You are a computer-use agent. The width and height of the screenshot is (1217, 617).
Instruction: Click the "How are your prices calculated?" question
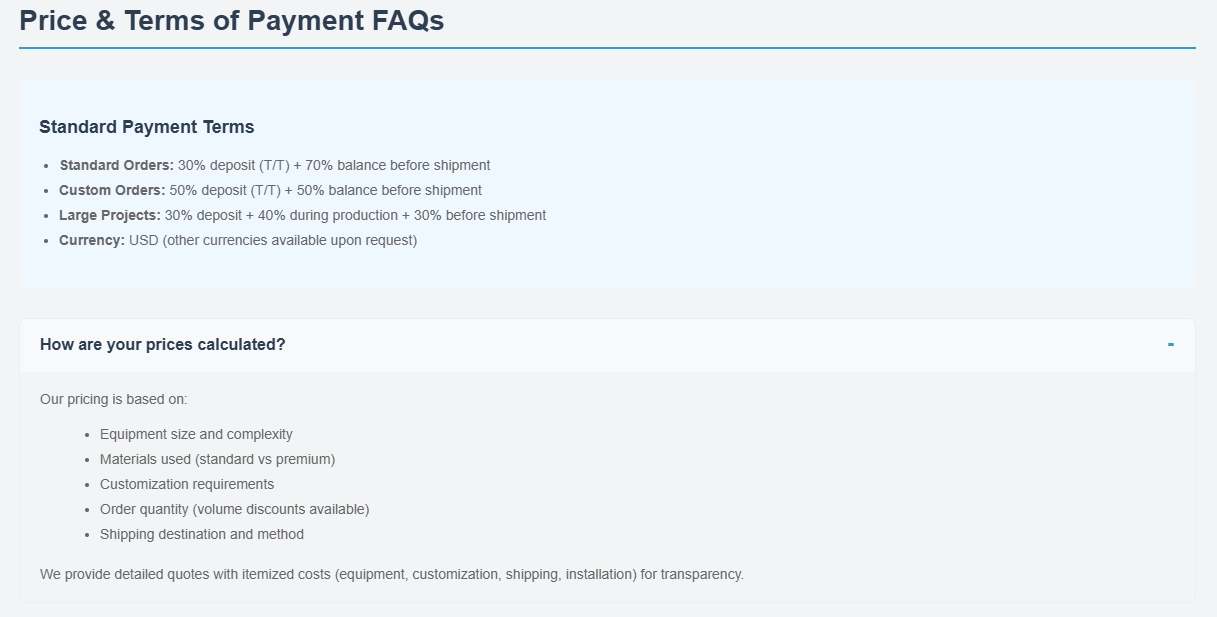click(163, 345)
